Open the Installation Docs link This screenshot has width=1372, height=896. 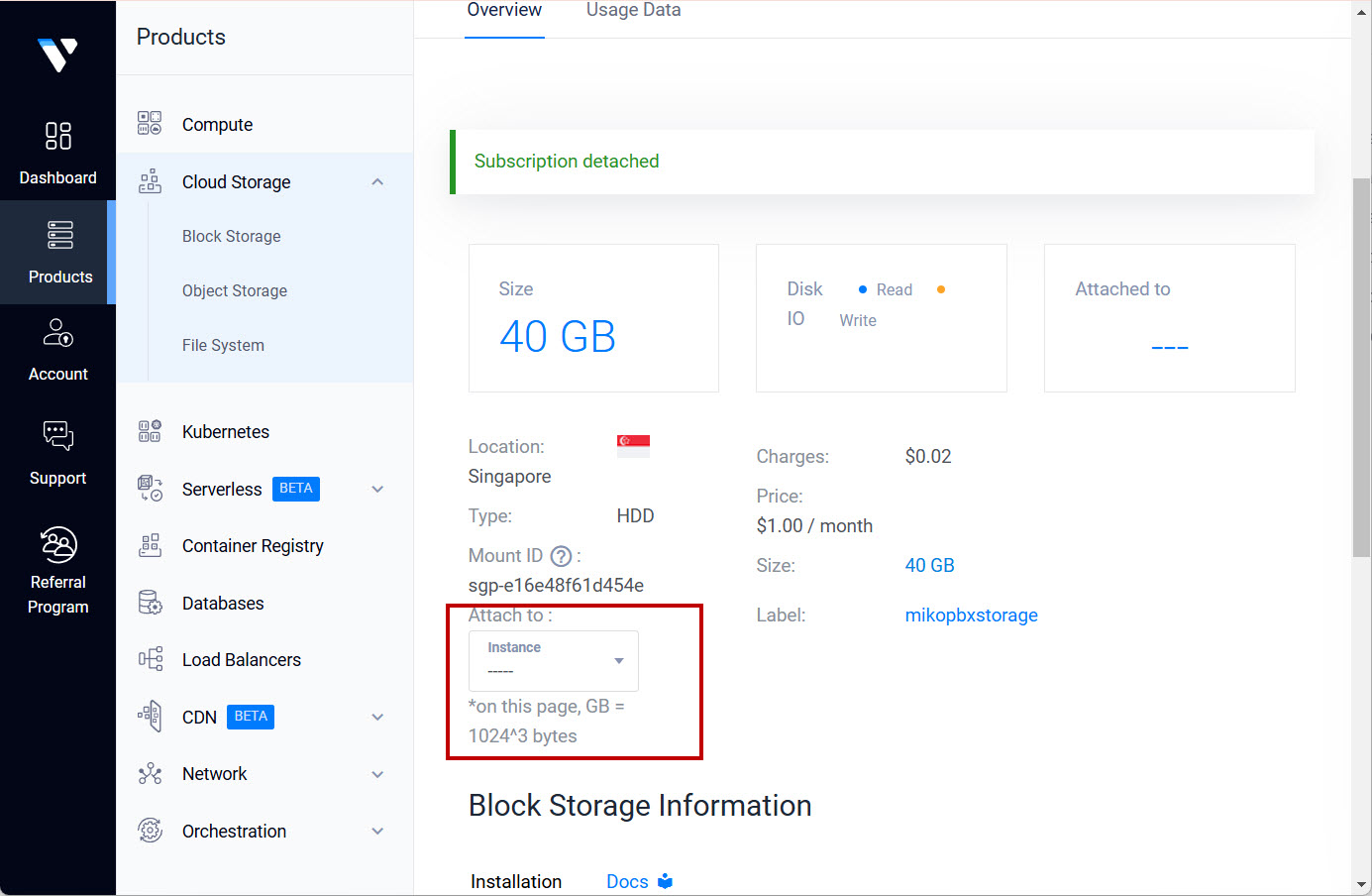(x=628, y=881)
